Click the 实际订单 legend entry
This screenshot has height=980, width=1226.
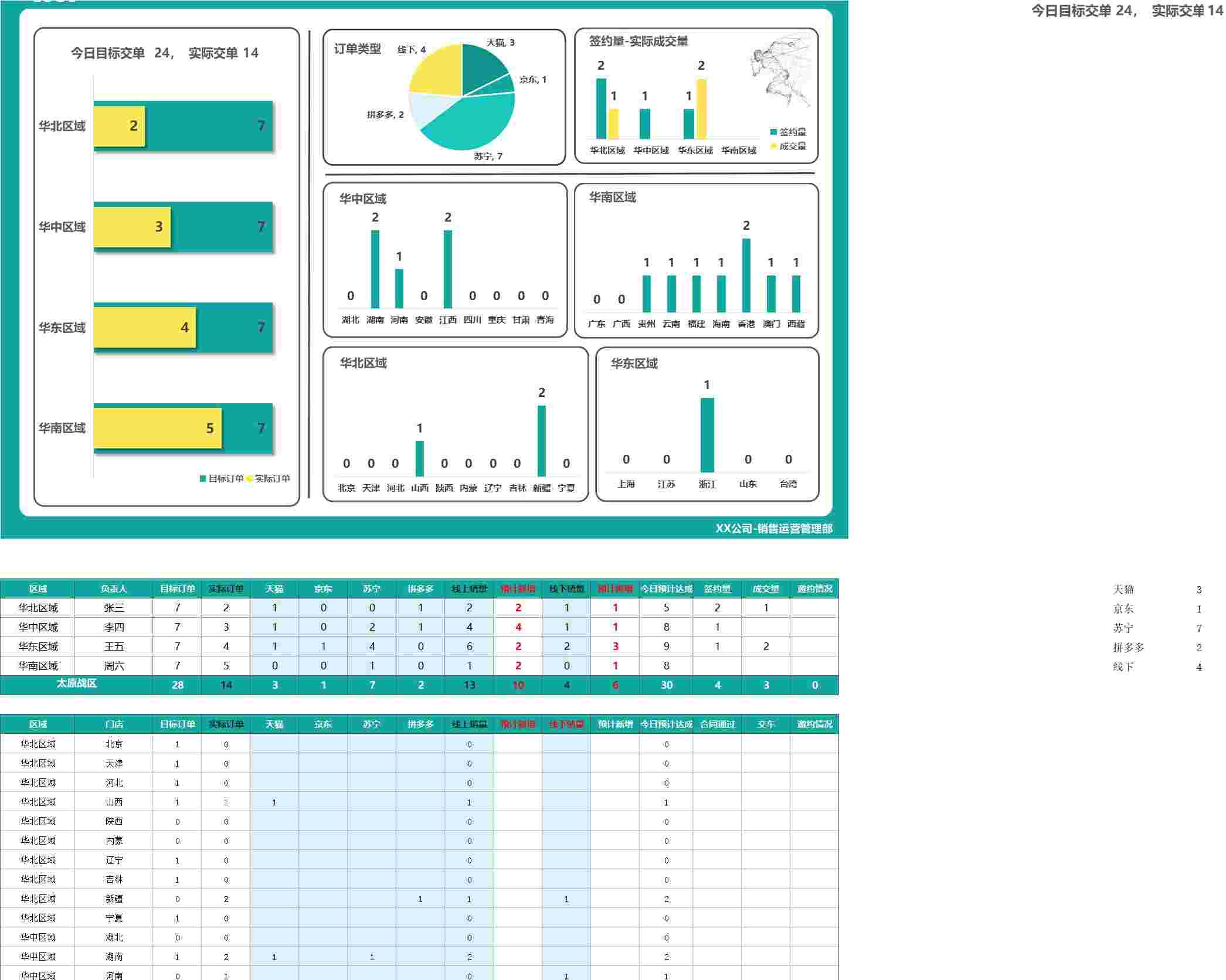point(269,478)
